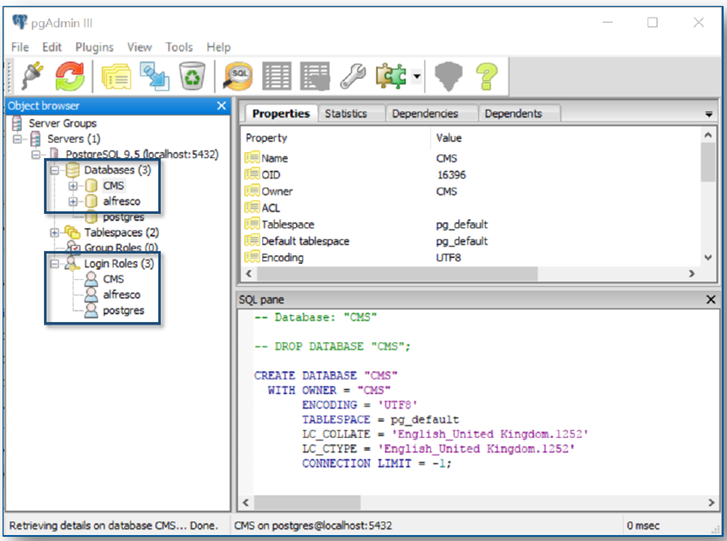This screenshot has height=541, width=727.
Task: Open the Tools menu
Action: [x=179, y=47]
